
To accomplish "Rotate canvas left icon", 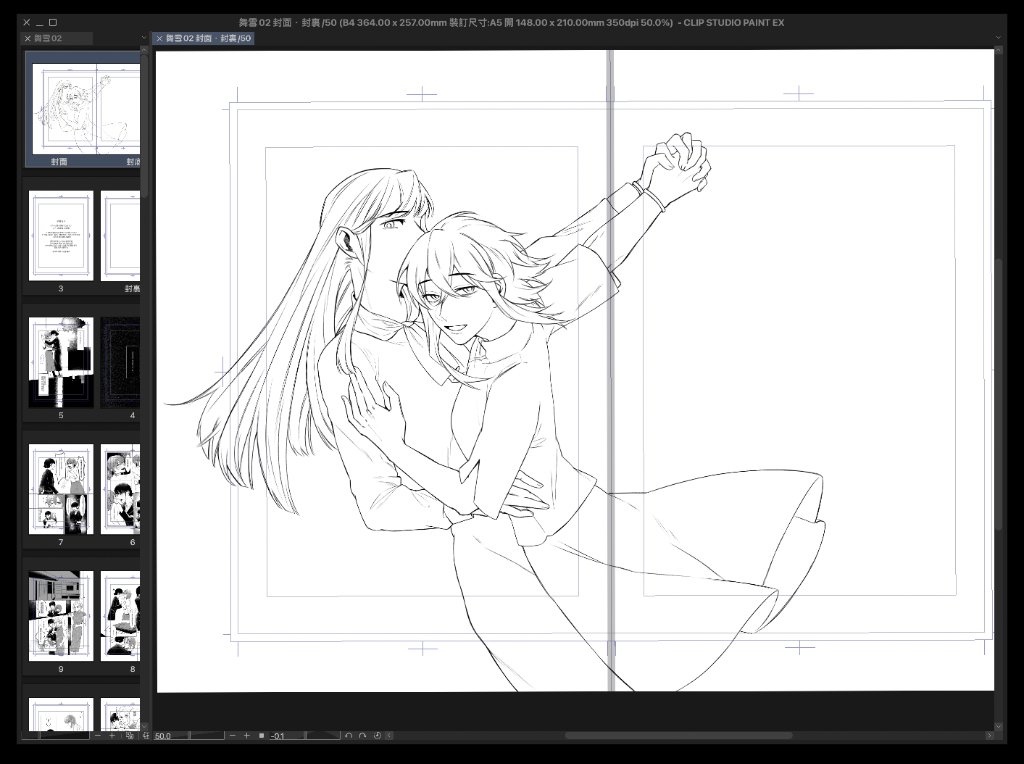I will pyautogui.click(x=349, y=735).
